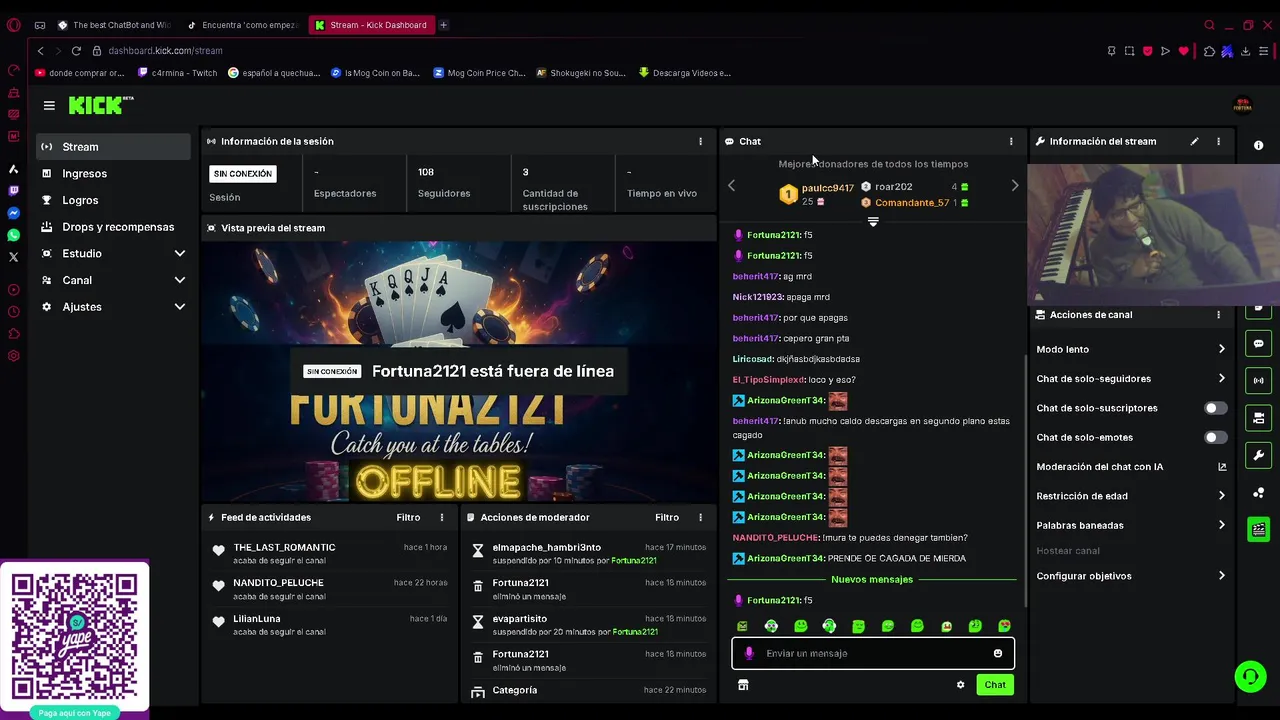Click green clapperboard icon in right sidebar

pyautogui.click(x=1258, y=529)
